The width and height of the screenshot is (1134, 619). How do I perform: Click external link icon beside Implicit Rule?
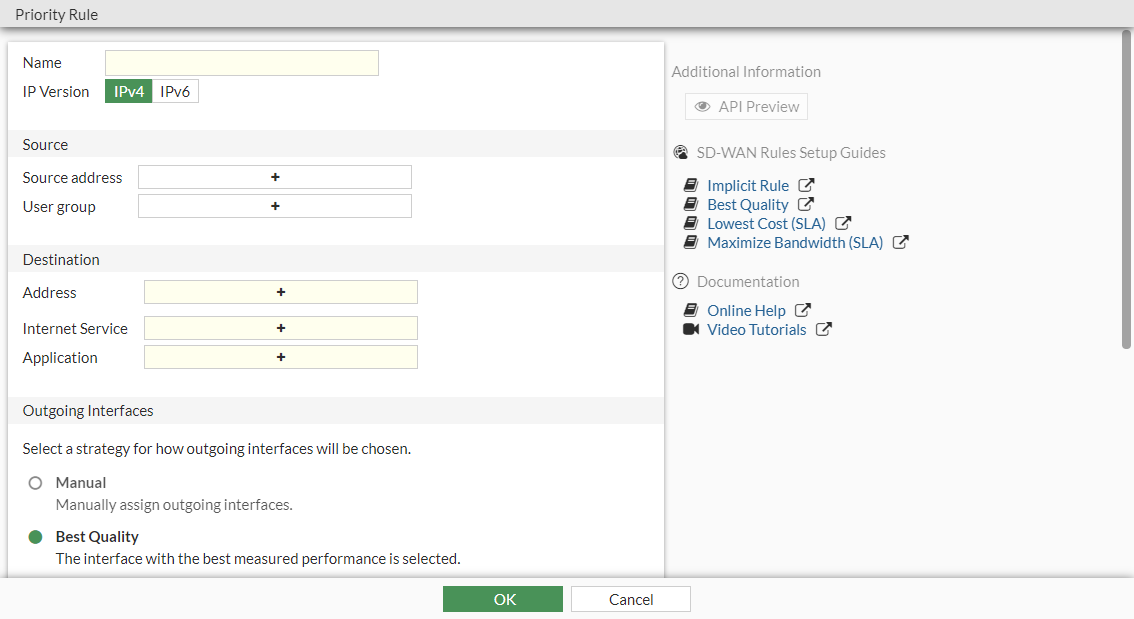tap(807, 186)
